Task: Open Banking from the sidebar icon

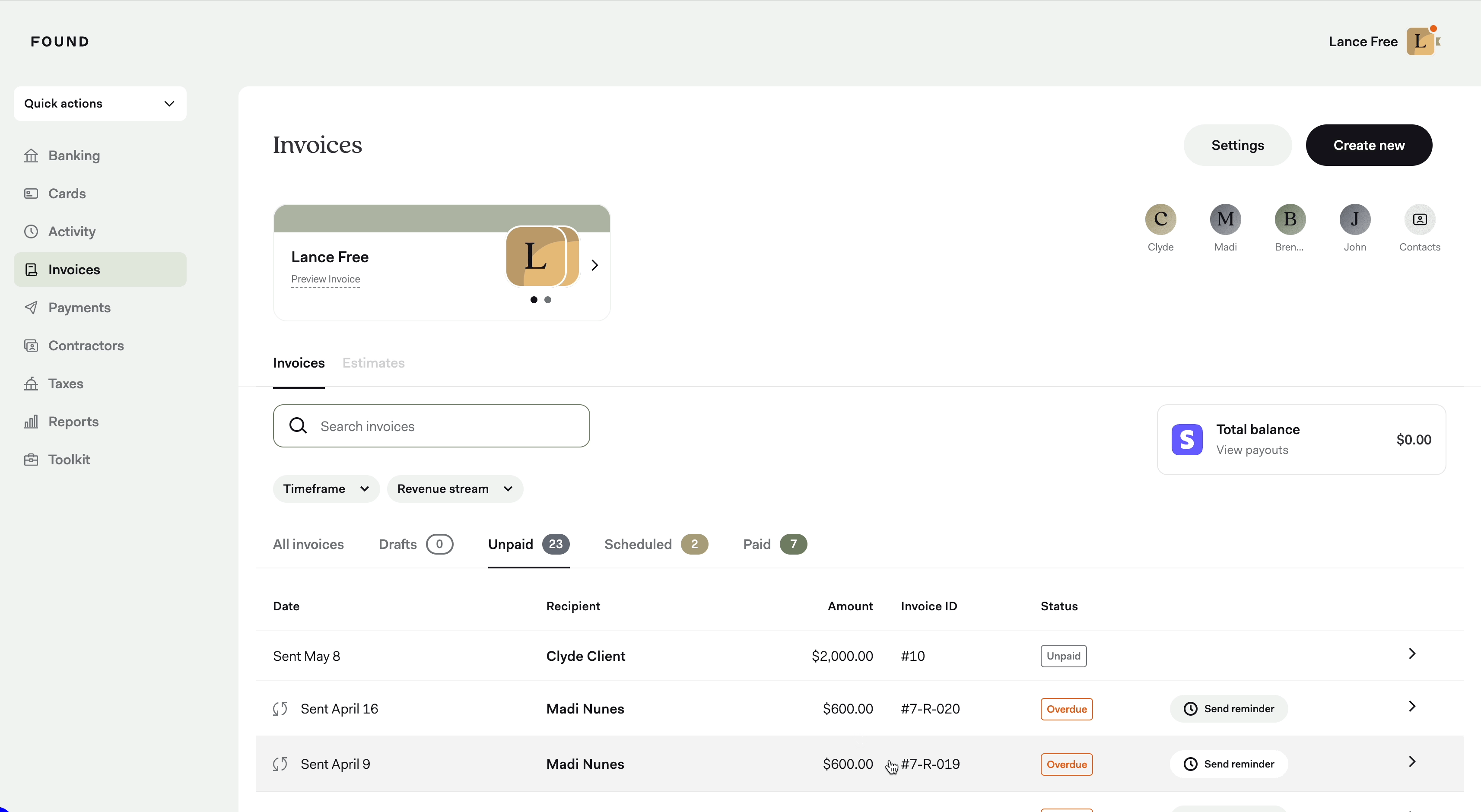Action: coord(31,156)
